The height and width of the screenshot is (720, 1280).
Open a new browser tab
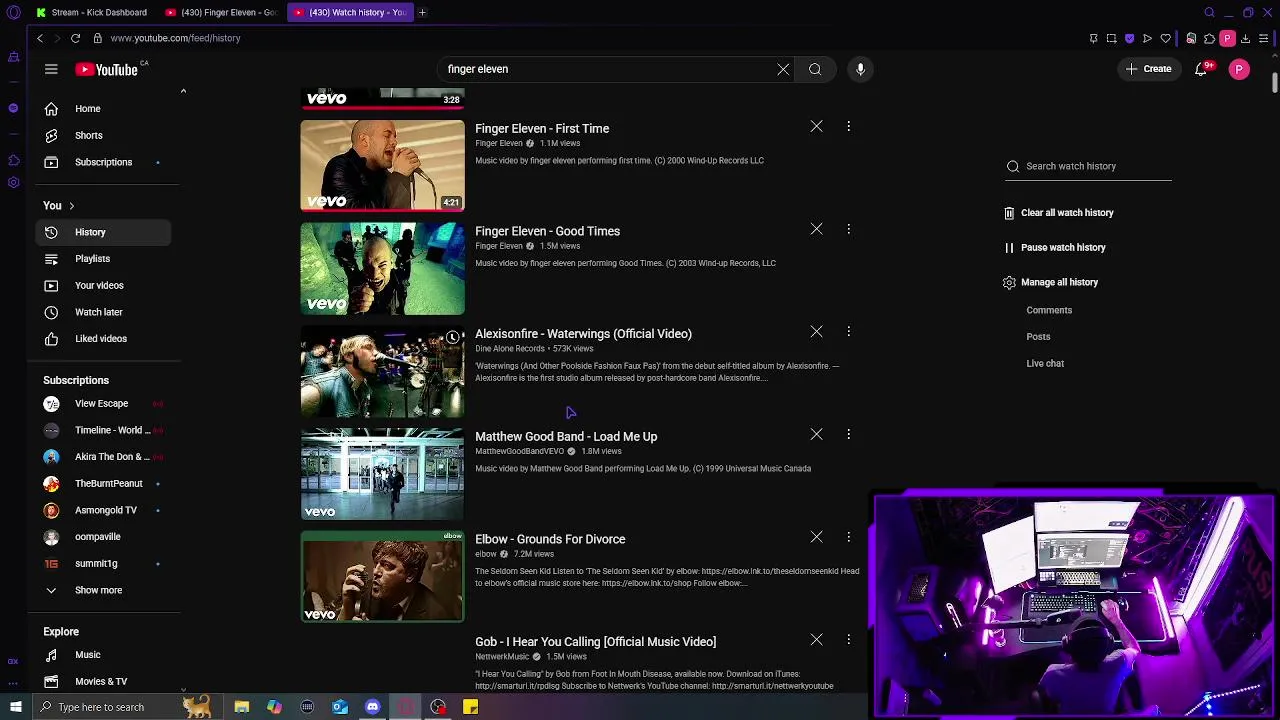pyautogui.click(x=422, y=12)
